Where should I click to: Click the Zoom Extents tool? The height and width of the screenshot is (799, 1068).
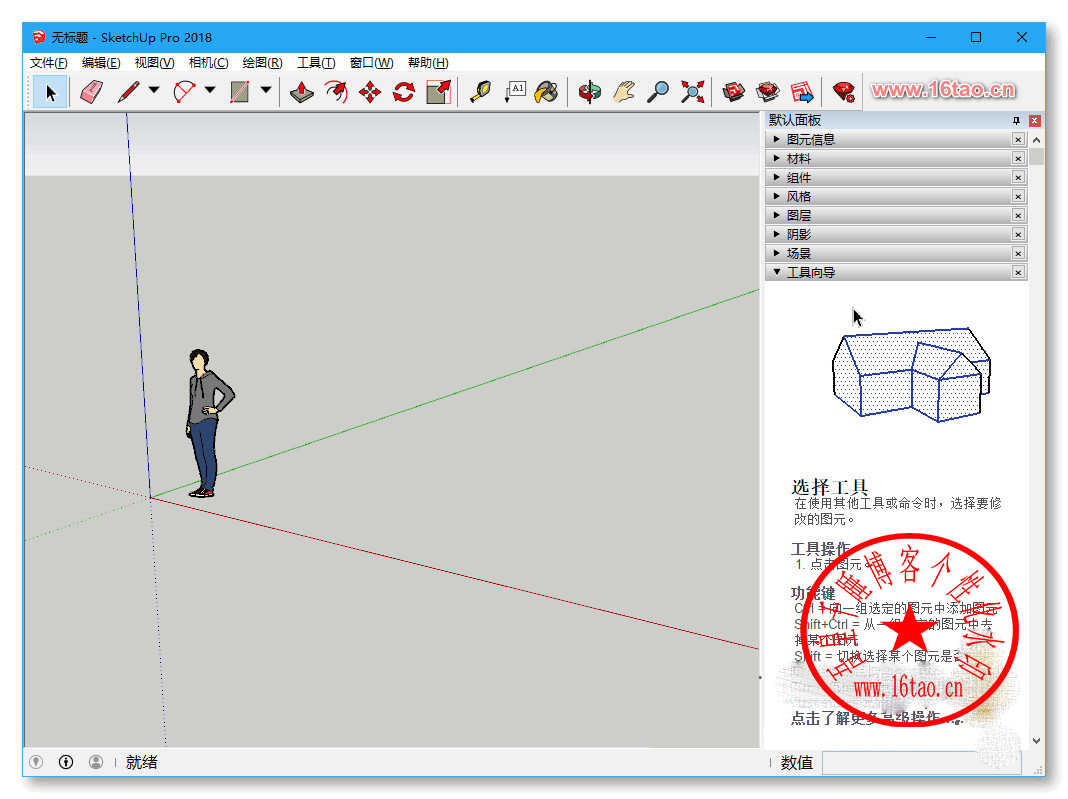click(692, 93)
